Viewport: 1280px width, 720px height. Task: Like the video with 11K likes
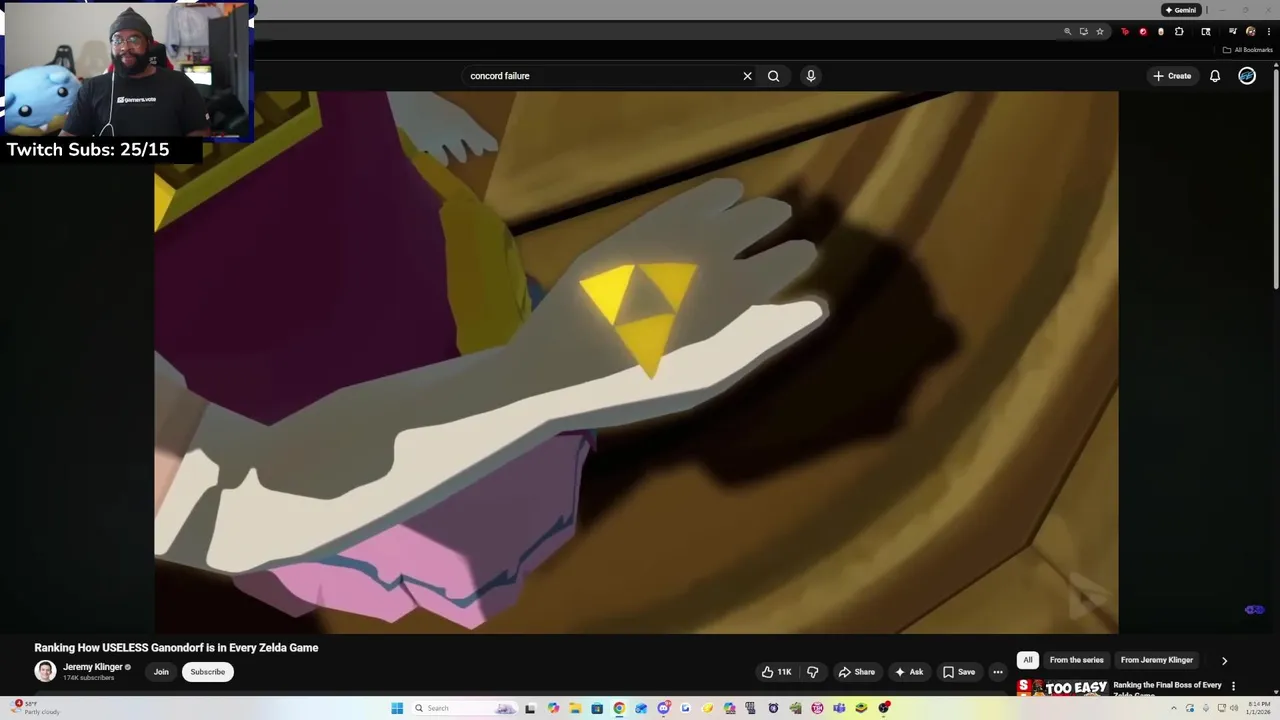click(776, 672)
